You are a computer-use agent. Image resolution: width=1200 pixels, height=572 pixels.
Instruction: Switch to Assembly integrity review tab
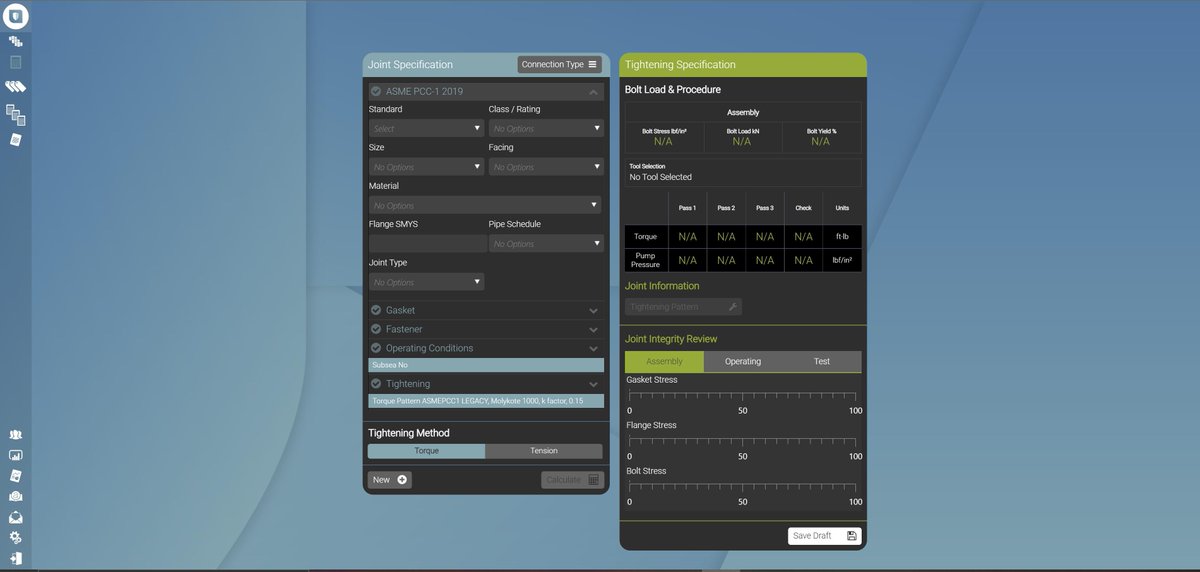coord(664,361)
